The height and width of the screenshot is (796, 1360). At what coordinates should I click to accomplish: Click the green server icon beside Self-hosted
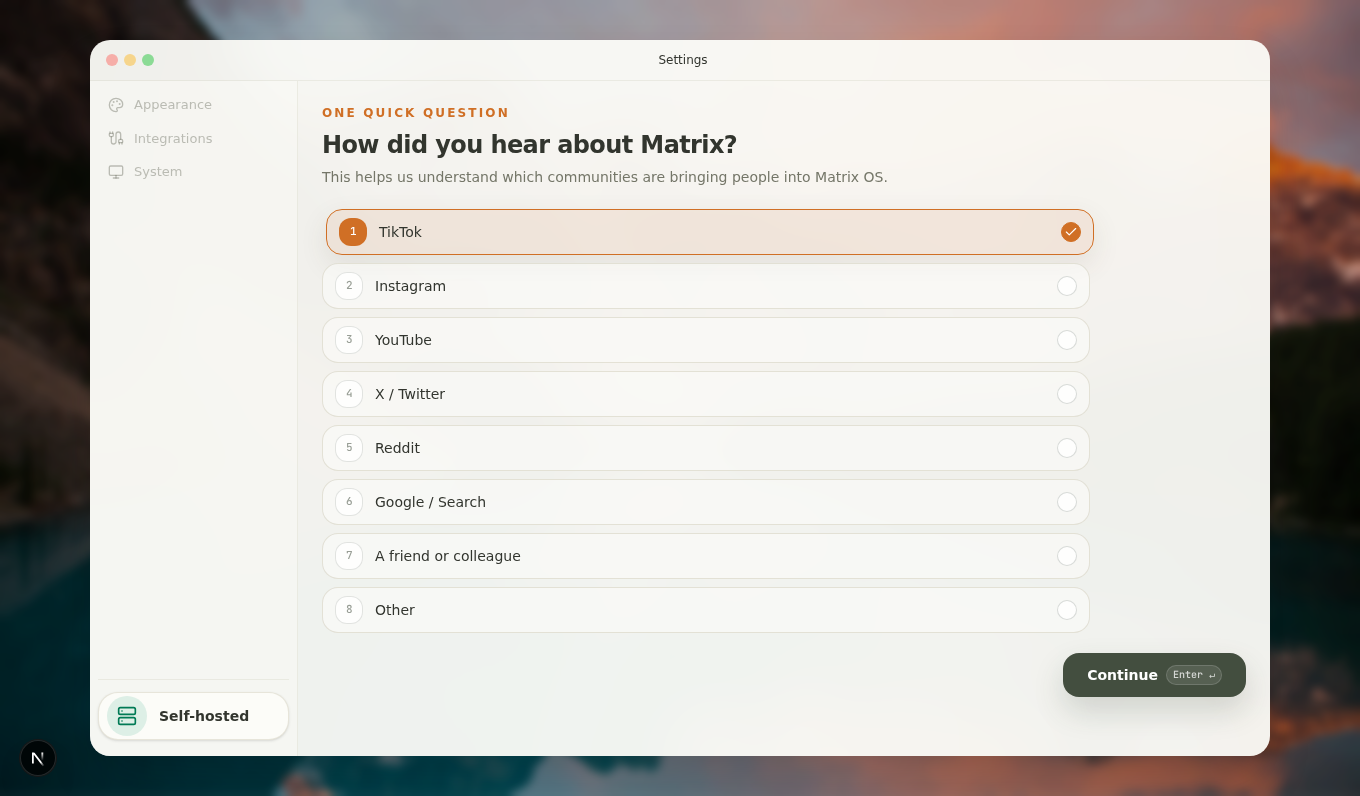[127, 716]
